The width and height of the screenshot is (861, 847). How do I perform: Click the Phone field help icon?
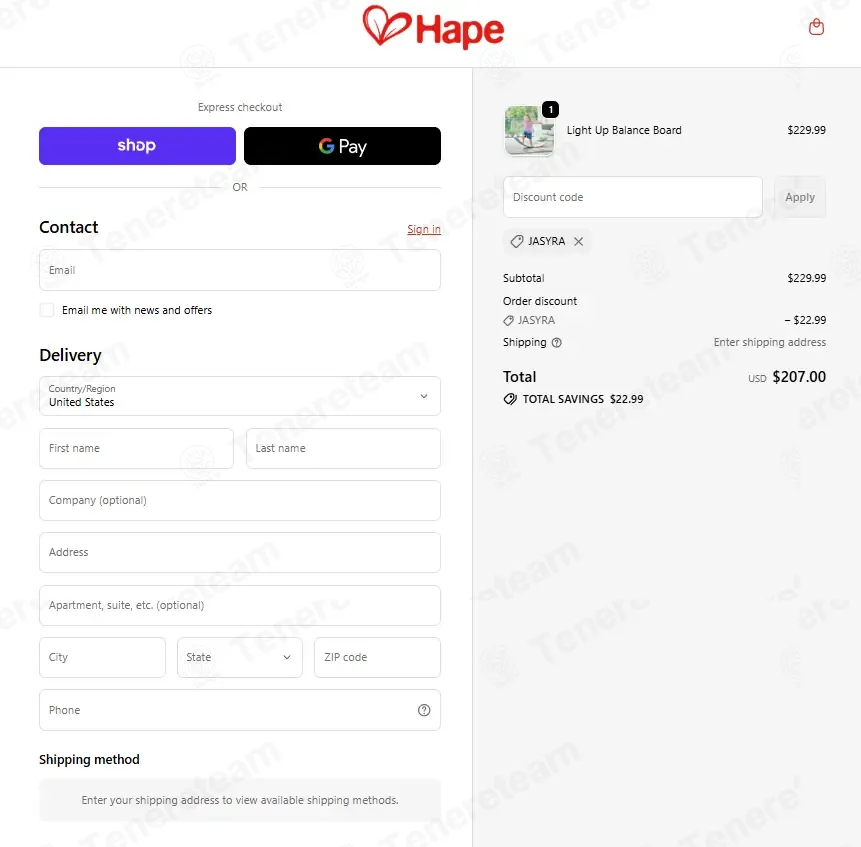click(424, 710)
